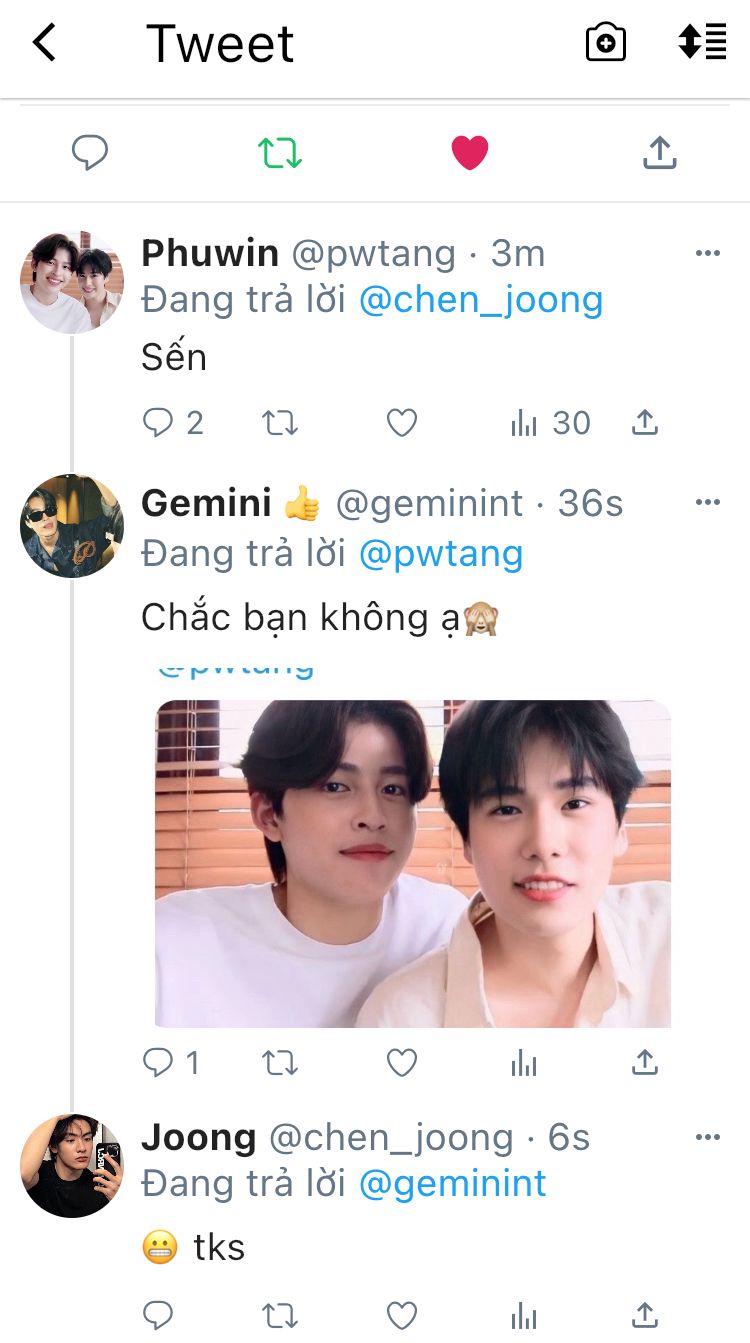Open Phuwin's profile avatar
Viewport: 750px width, 1343px height.
72,282
